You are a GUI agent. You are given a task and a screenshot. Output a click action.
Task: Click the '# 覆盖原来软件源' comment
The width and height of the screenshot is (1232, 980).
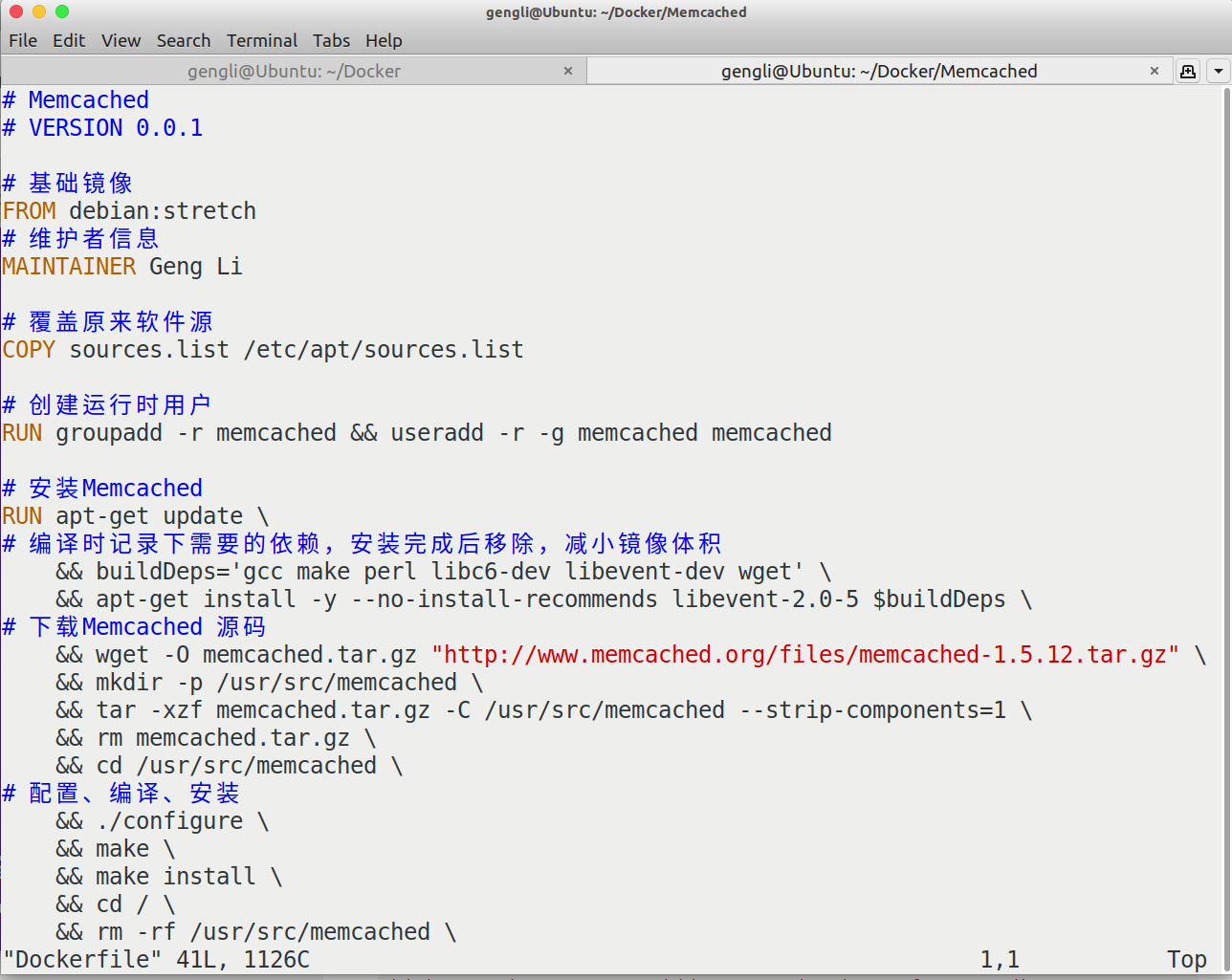tap(108, 322)
